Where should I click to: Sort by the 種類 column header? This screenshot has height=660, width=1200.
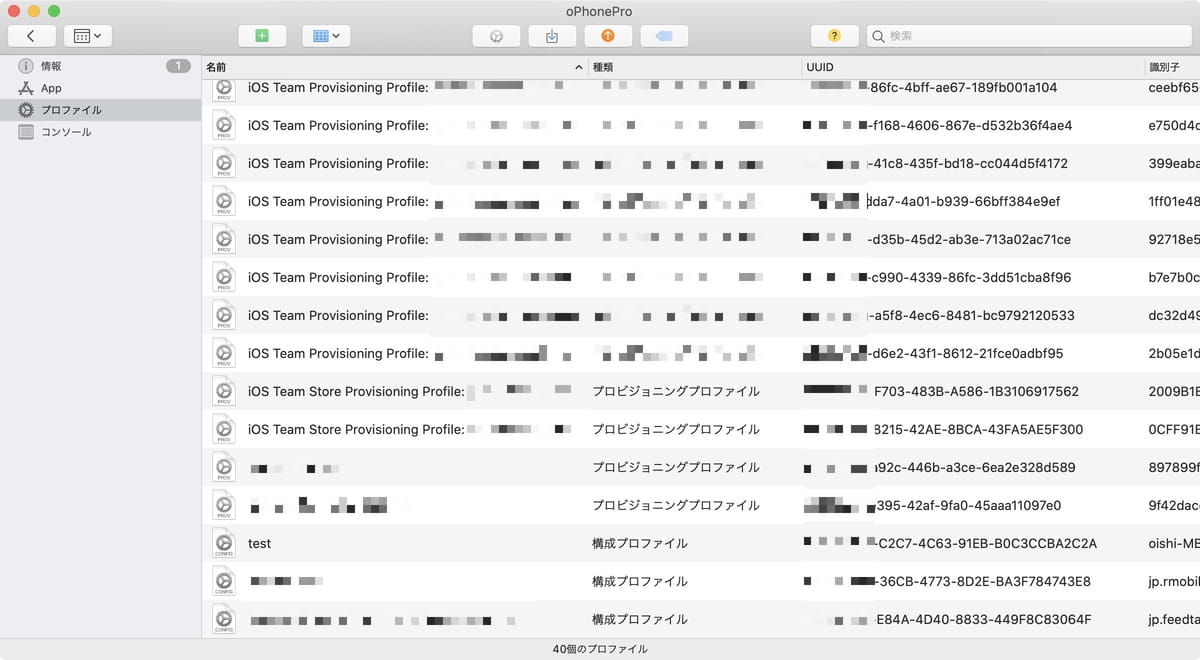click(x=695, y=67)
